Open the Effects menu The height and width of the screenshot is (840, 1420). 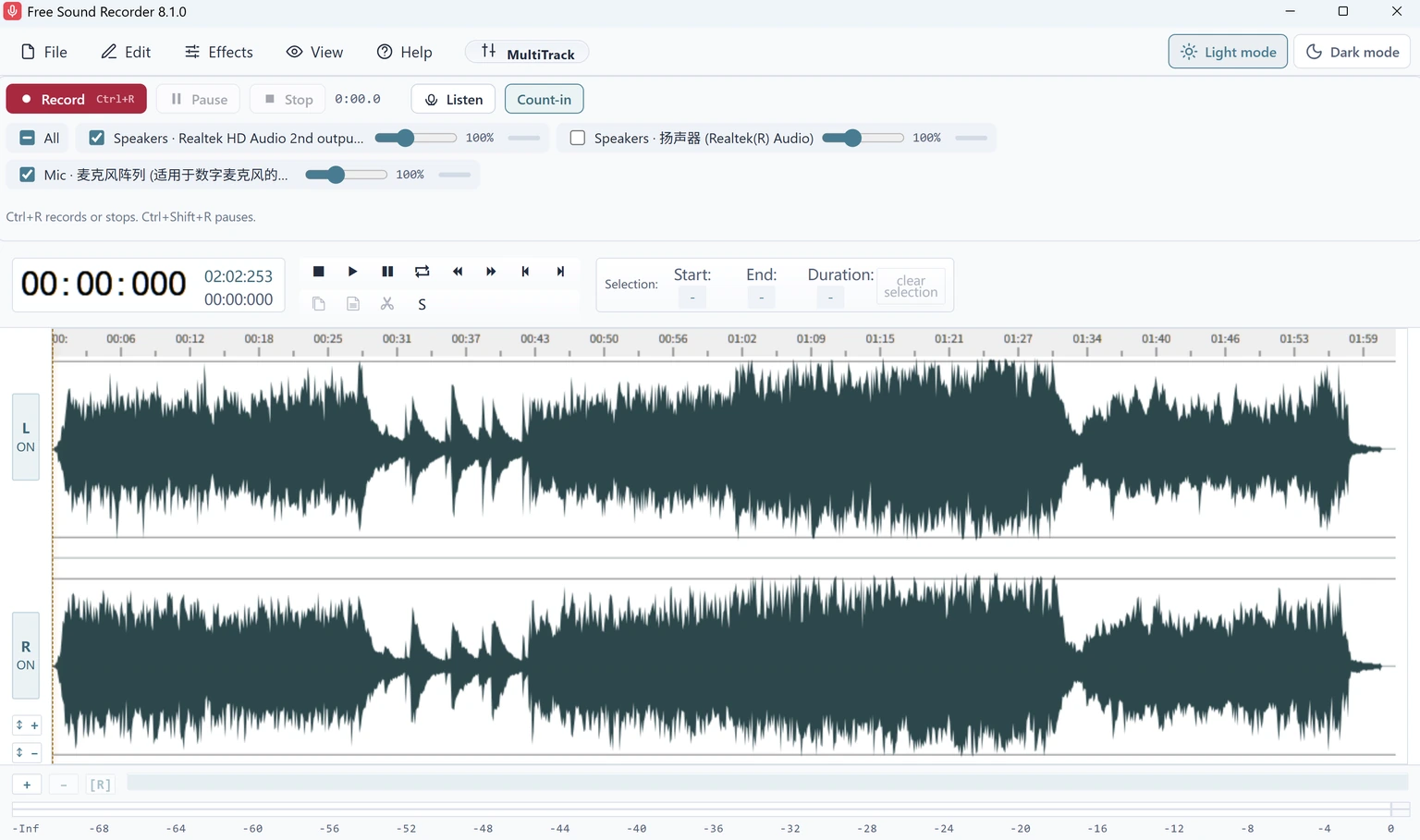pyautogui.click(x=219, y=52)
